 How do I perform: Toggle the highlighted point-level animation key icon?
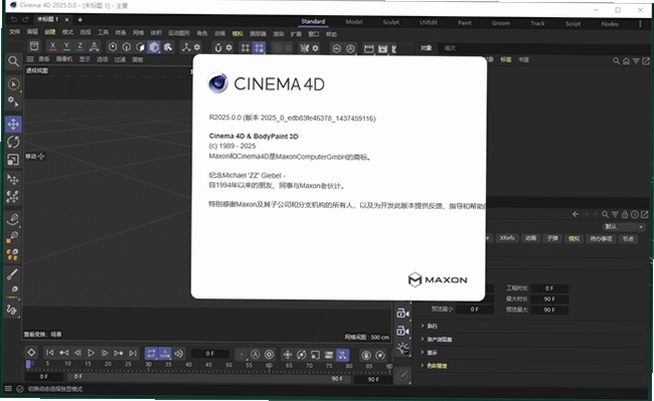point(342,355)
